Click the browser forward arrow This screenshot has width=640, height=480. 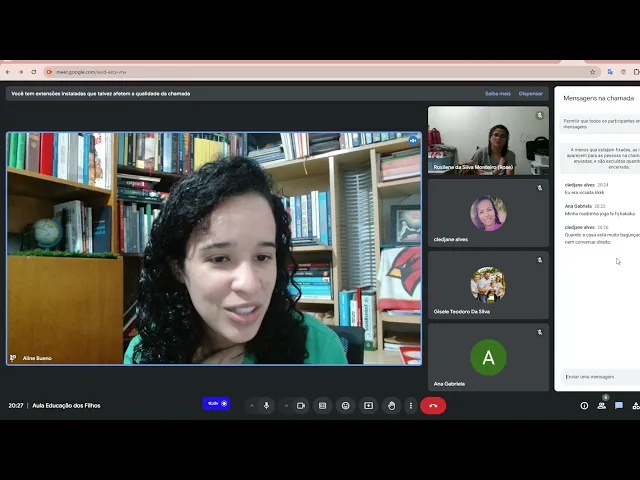click(21, 72)
